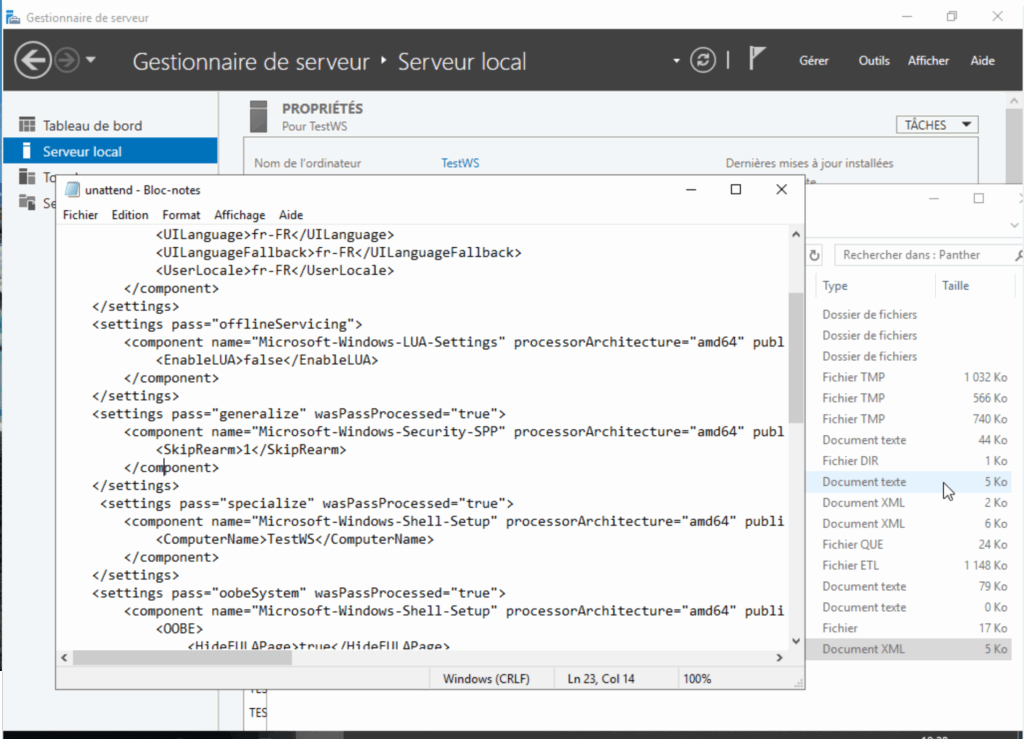
Task: Select Serveur local in sidebar
Action: point(82,152)
